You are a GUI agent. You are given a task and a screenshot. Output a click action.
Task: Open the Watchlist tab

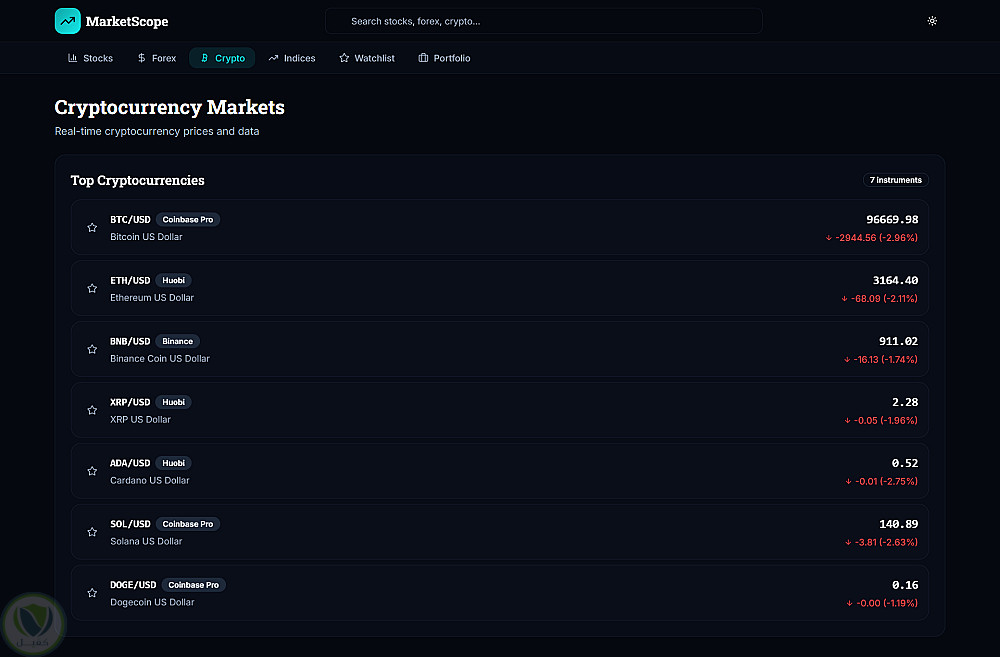point(367,58)
